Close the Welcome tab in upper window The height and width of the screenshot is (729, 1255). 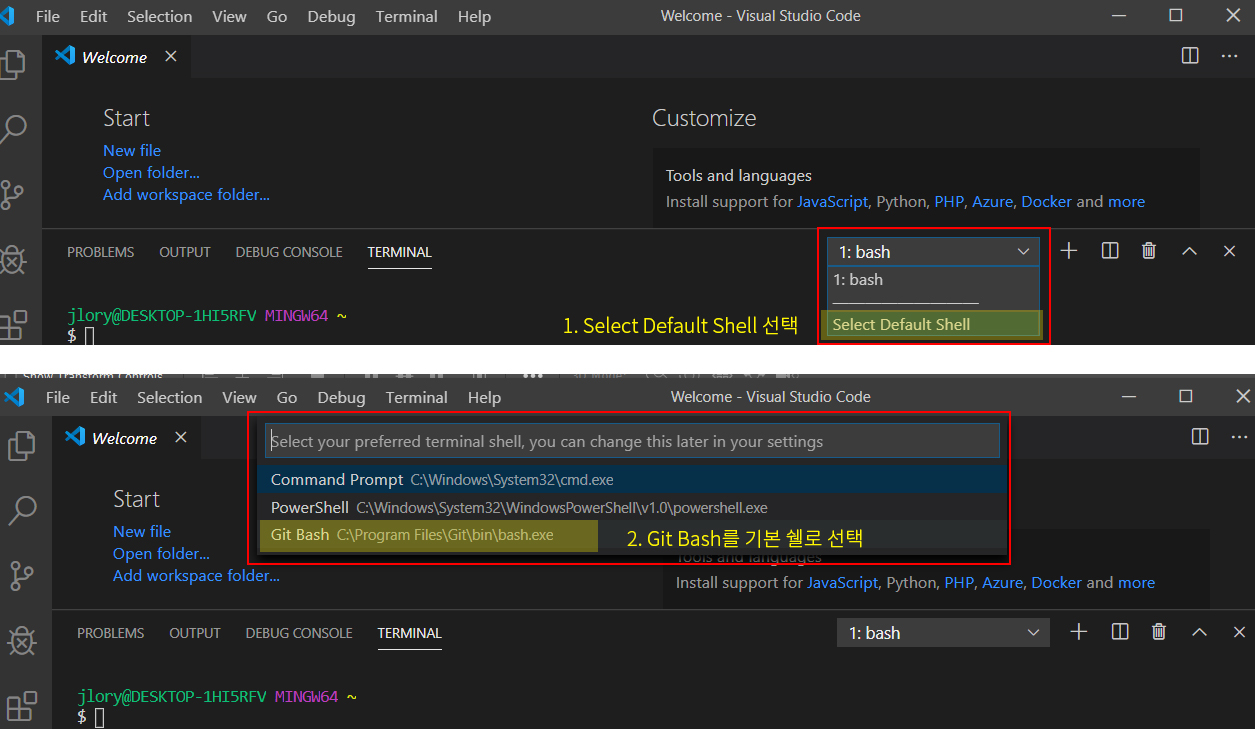tap(171, 56)
